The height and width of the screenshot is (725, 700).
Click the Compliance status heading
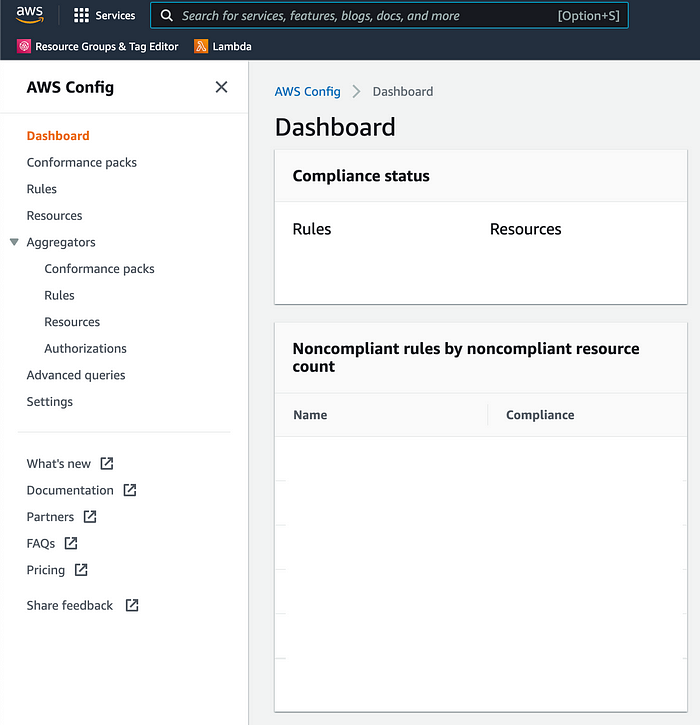click(361, 176)
